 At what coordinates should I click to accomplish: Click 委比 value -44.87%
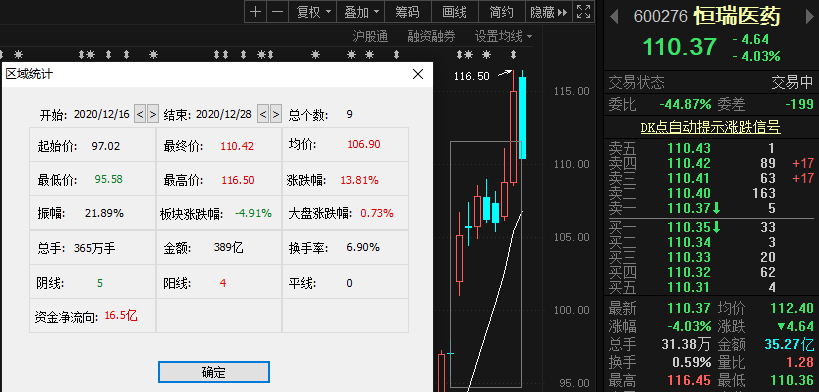click(685, 105)
